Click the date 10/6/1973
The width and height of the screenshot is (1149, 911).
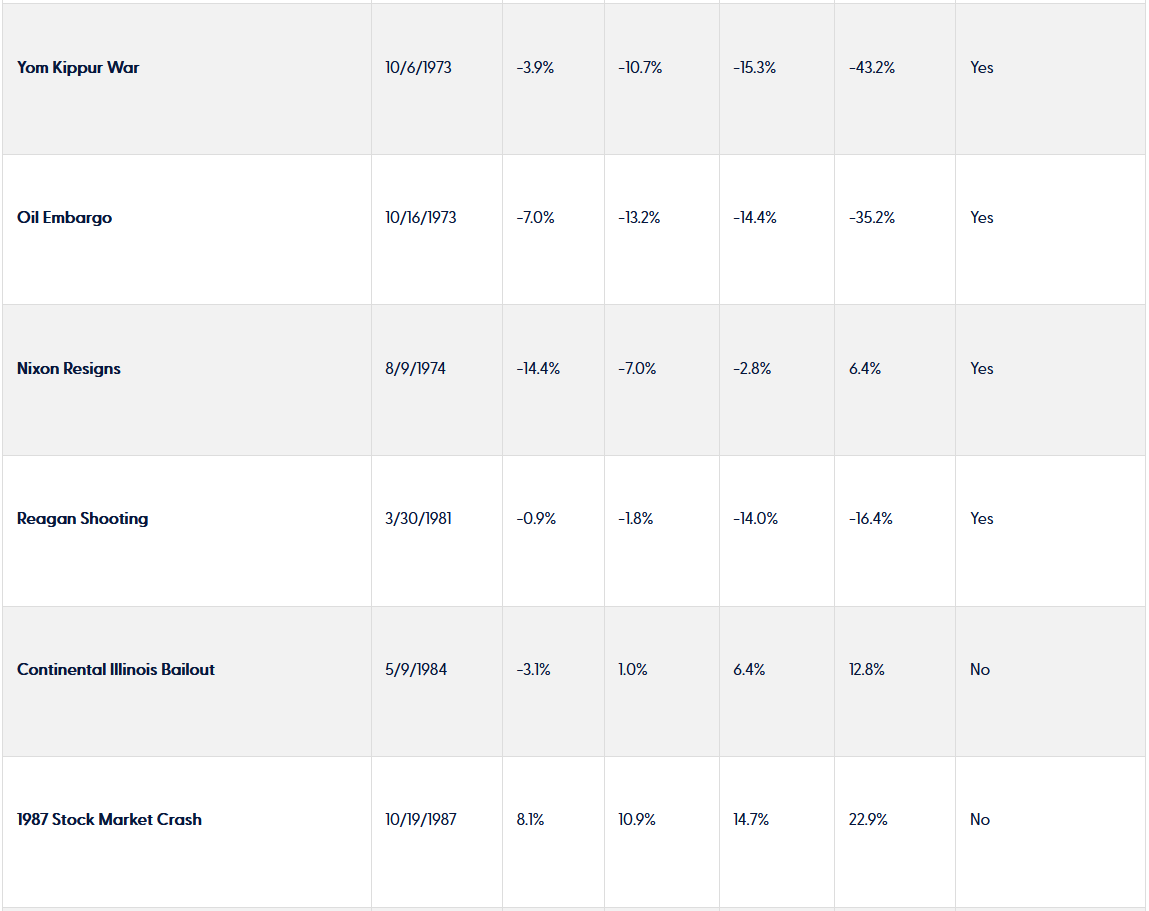tap(418, 68)
